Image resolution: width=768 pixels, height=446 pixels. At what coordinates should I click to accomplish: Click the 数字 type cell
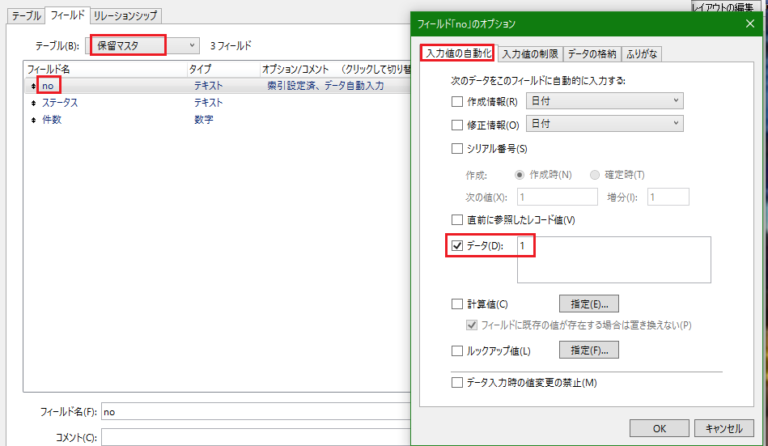(x=204, y=120)
